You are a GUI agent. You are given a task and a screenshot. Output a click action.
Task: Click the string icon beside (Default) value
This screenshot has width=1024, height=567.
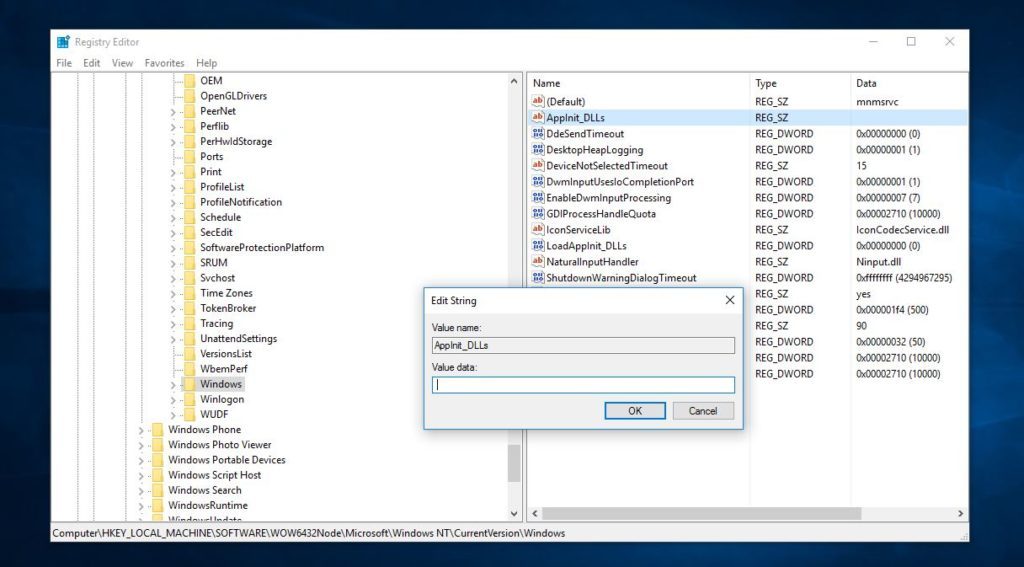pos(537,101)
